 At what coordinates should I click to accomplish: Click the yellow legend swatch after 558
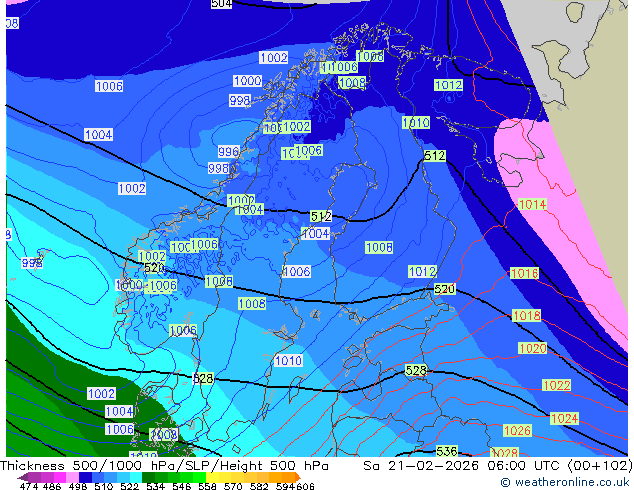(212, 477)
